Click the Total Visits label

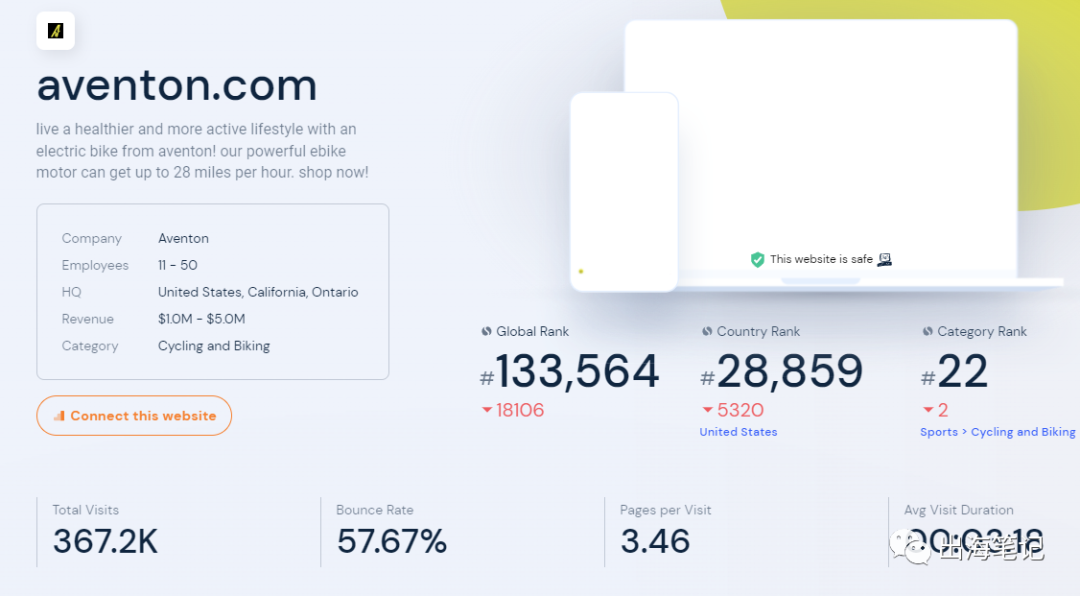pos(85,510)
